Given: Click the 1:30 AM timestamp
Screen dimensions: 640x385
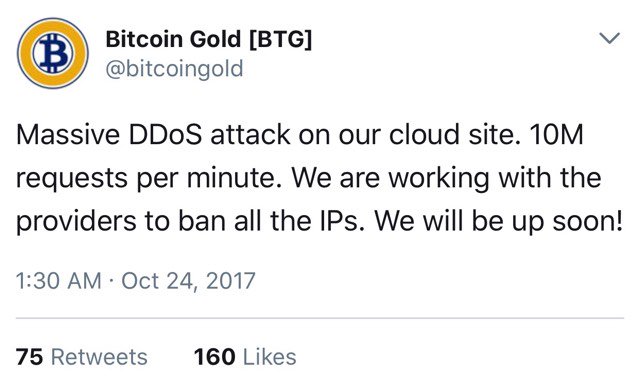Looking at the screenshot, I should [x=59, y=281].
